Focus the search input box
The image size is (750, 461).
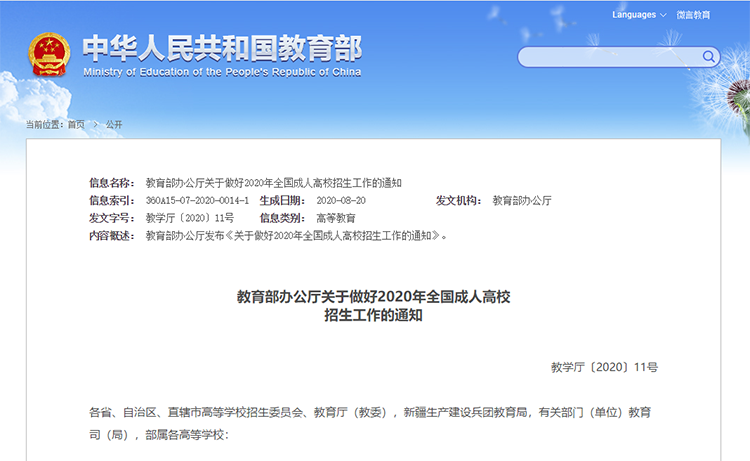tap(610, 57)
